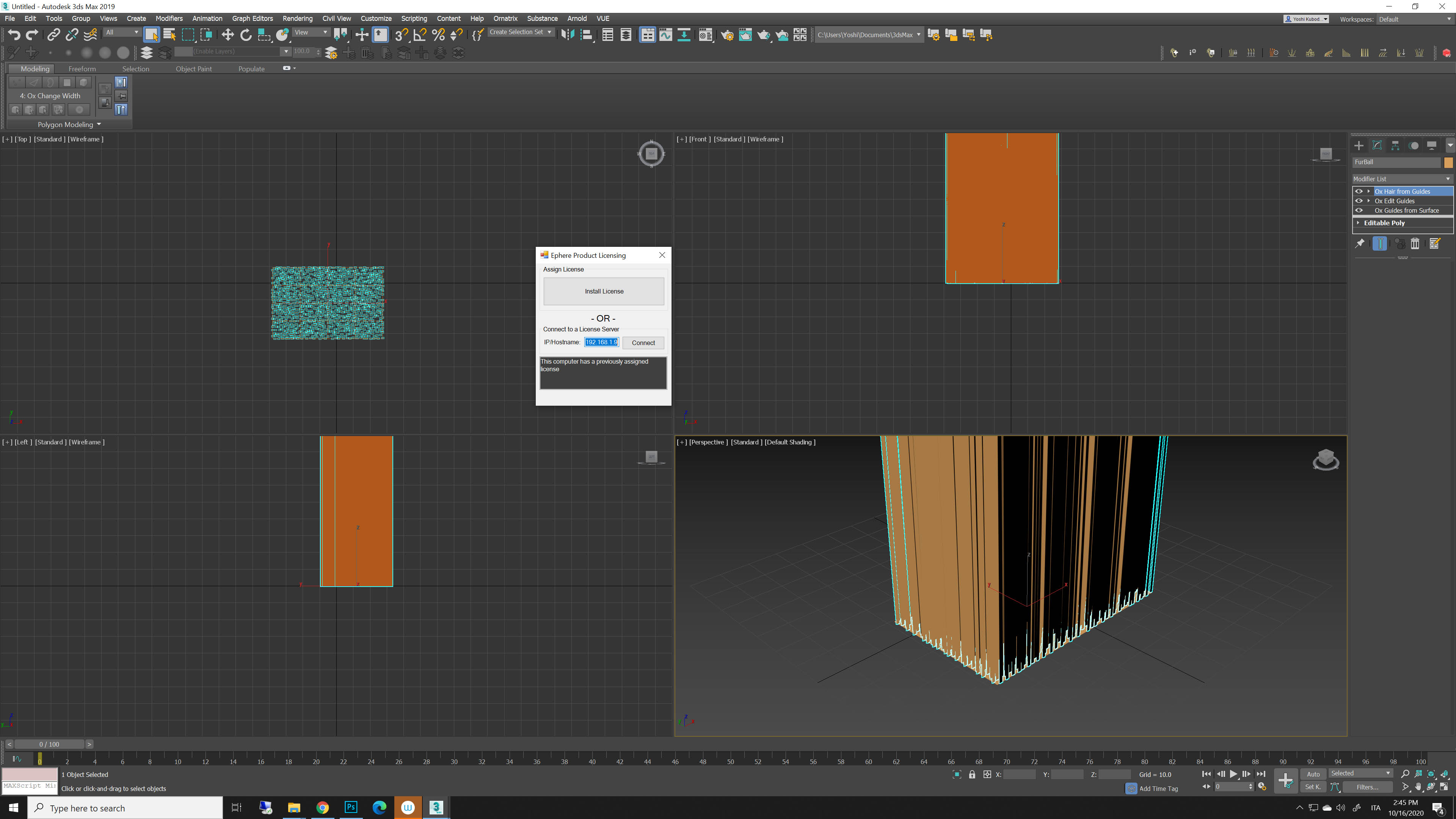Open the Ornatrix menu
The image size is (1456, 819).
(x=505, y=19)
